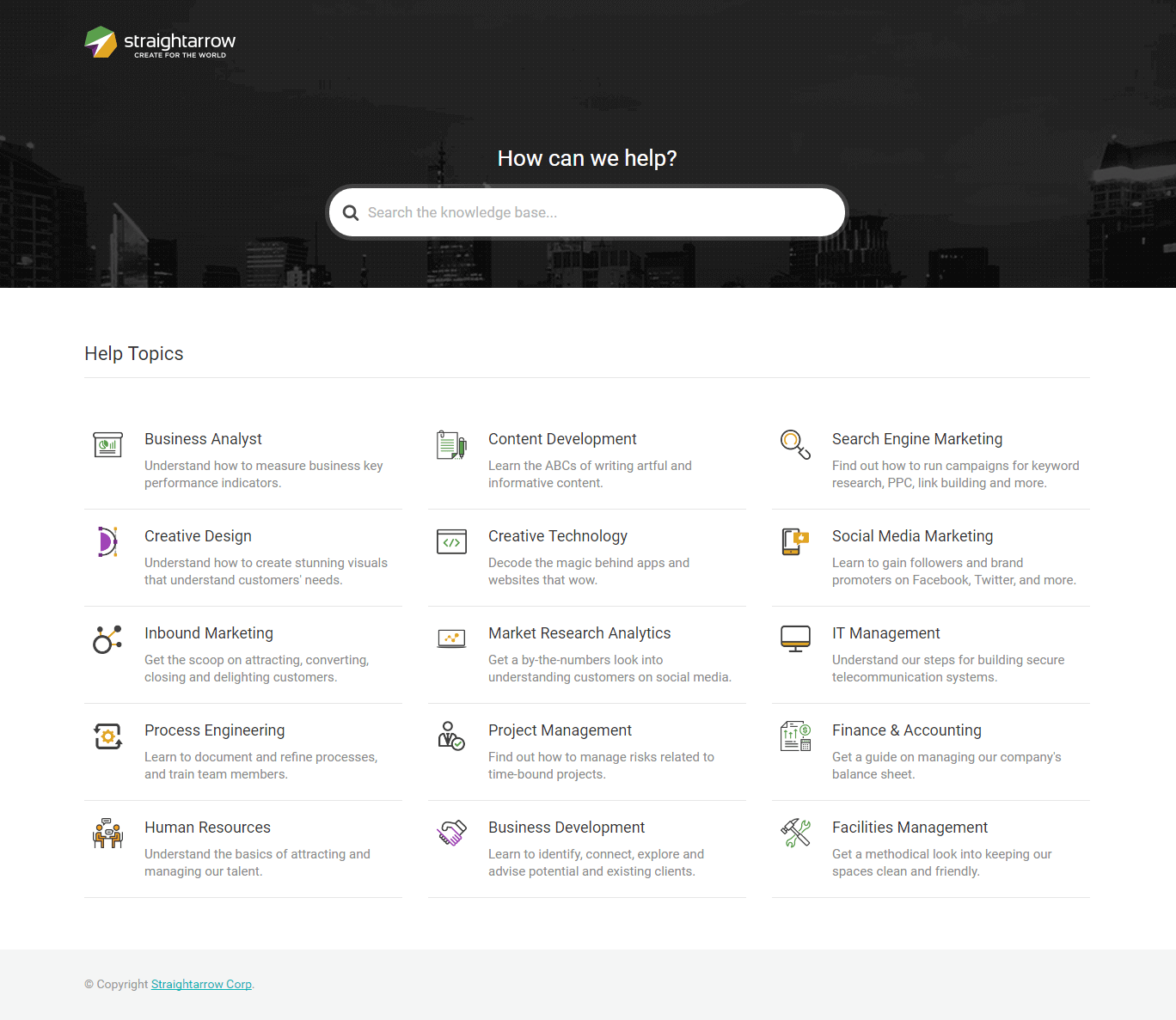This screenshot has height=1020, width=1176.
Task: Click the IT Management monitor icon
Action: [795, 638]
